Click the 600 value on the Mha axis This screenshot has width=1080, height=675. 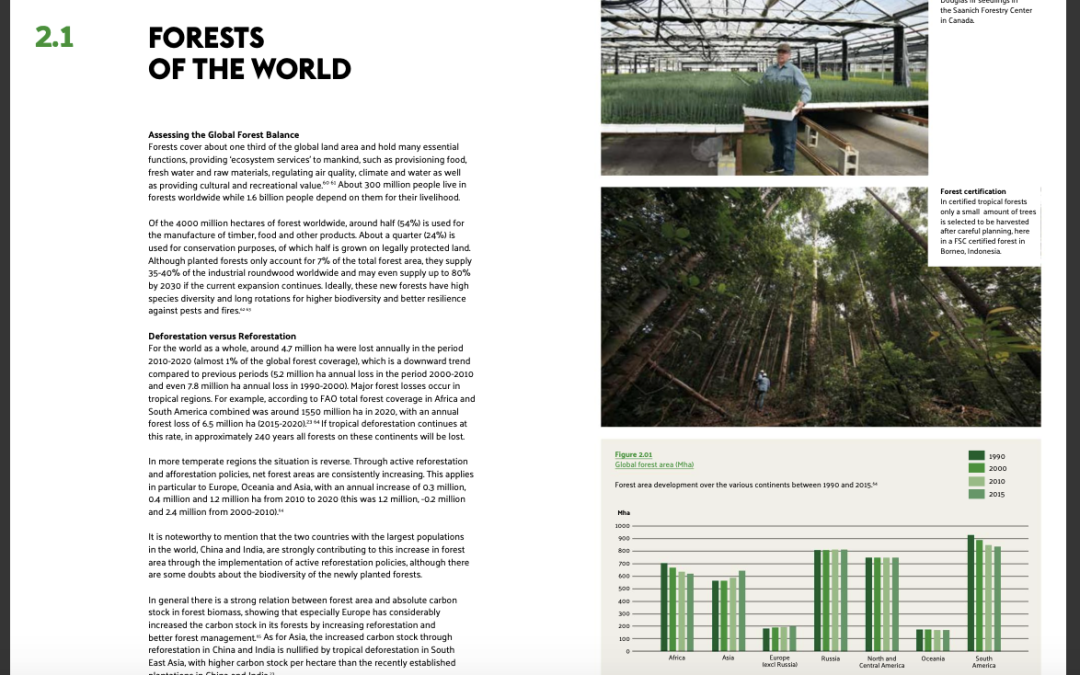point(624,576)
